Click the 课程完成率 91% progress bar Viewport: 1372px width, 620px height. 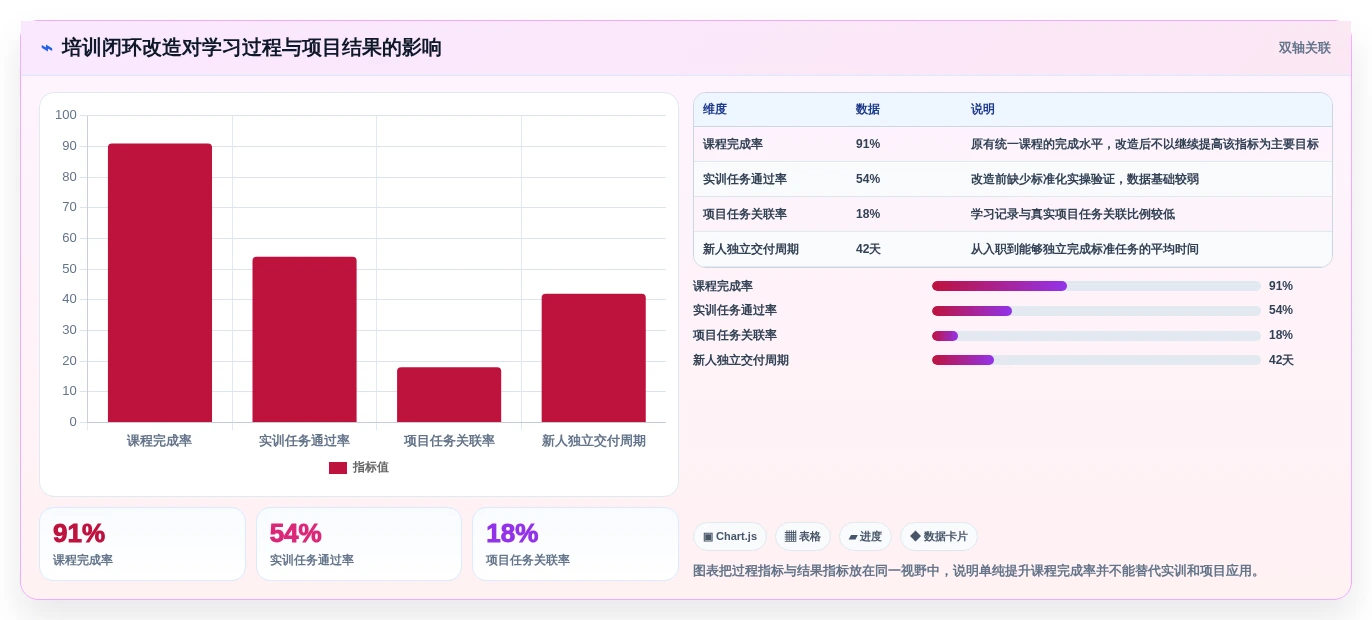pos(1096,286)
